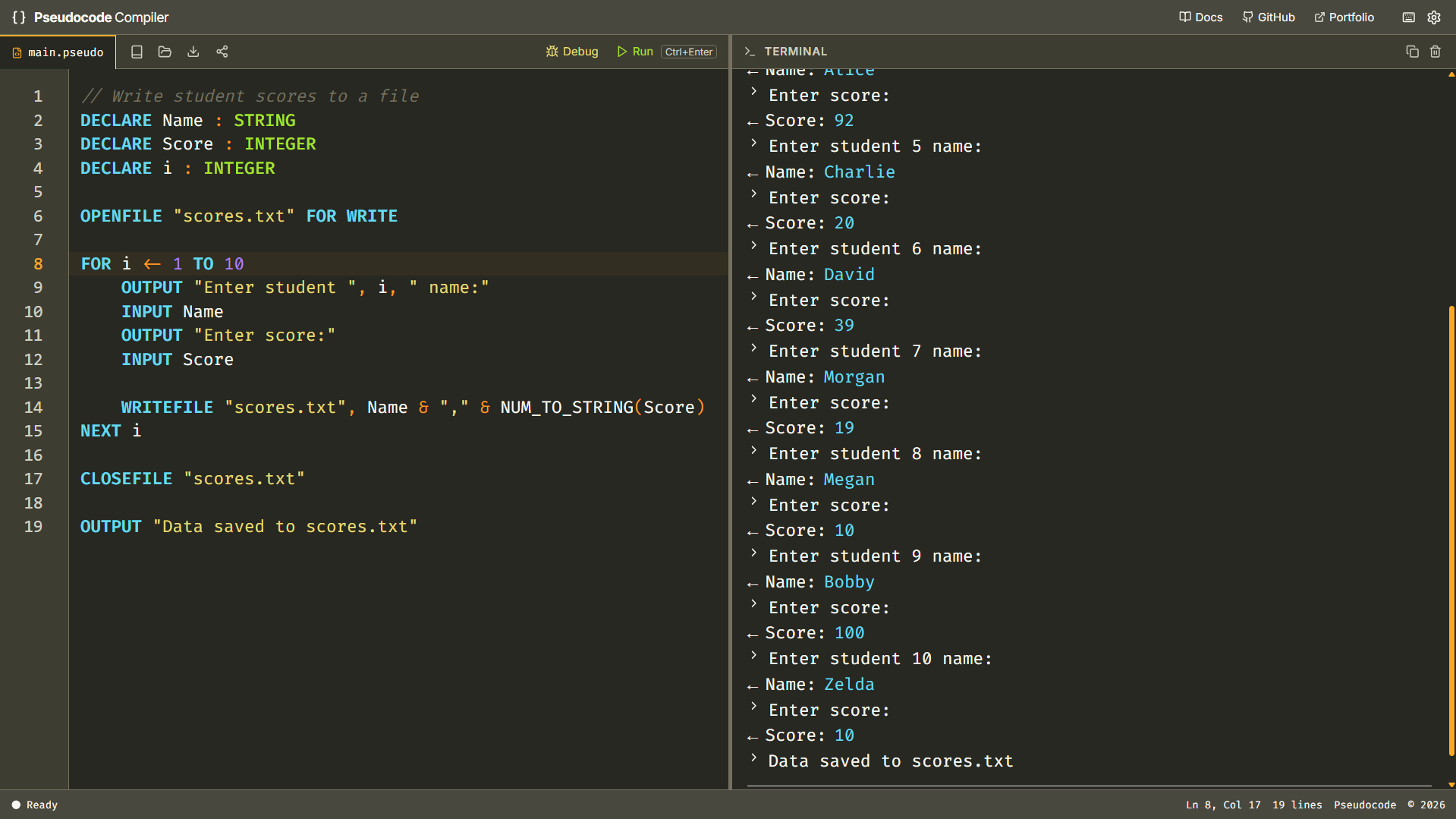Copy terminal output to clipboard
The height and width of the screenshot is (819, 1456).
point(1412,52)
